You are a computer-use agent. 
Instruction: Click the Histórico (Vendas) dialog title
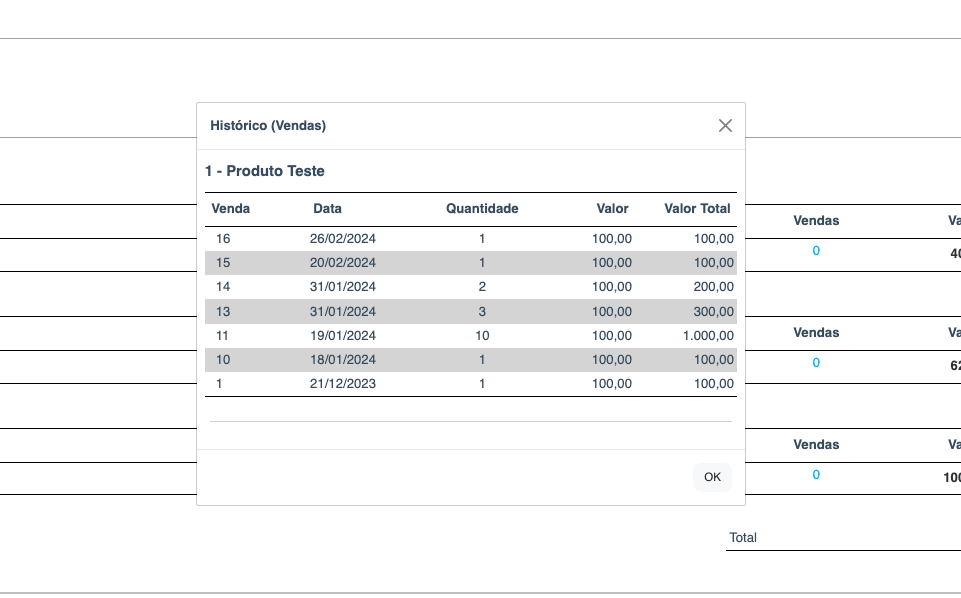click(268, 126)
